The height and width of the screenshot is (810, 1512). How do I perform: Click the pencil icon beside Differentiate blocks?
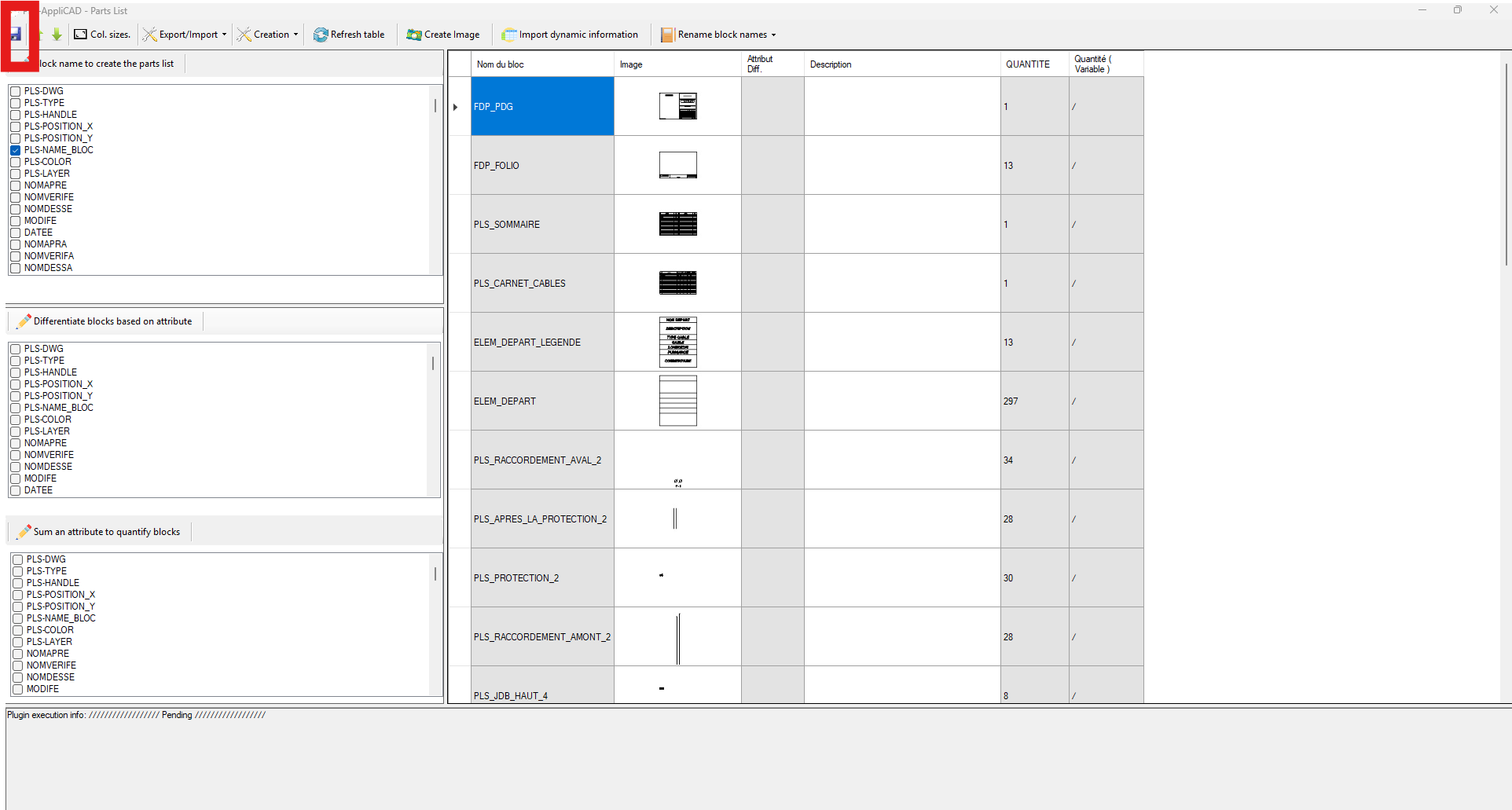[24, 321]
